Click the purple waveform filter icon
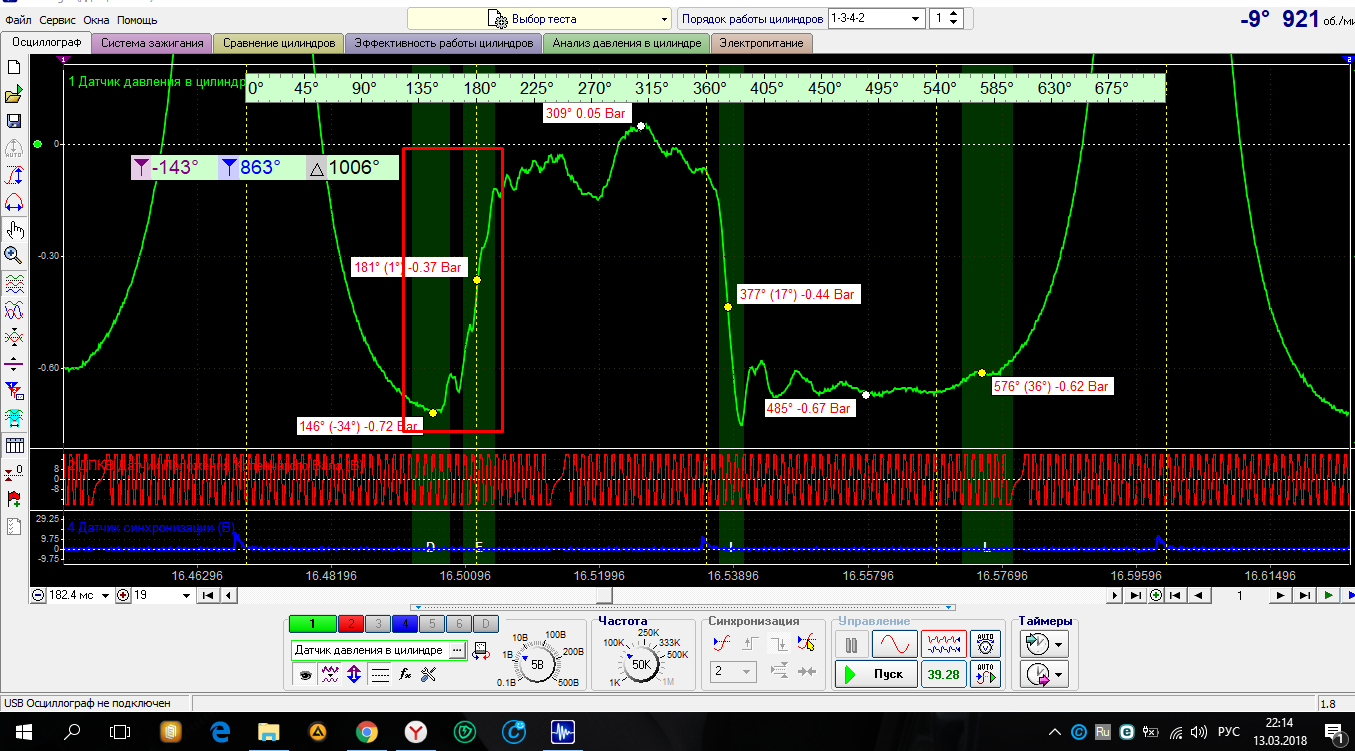 (329, 675)
